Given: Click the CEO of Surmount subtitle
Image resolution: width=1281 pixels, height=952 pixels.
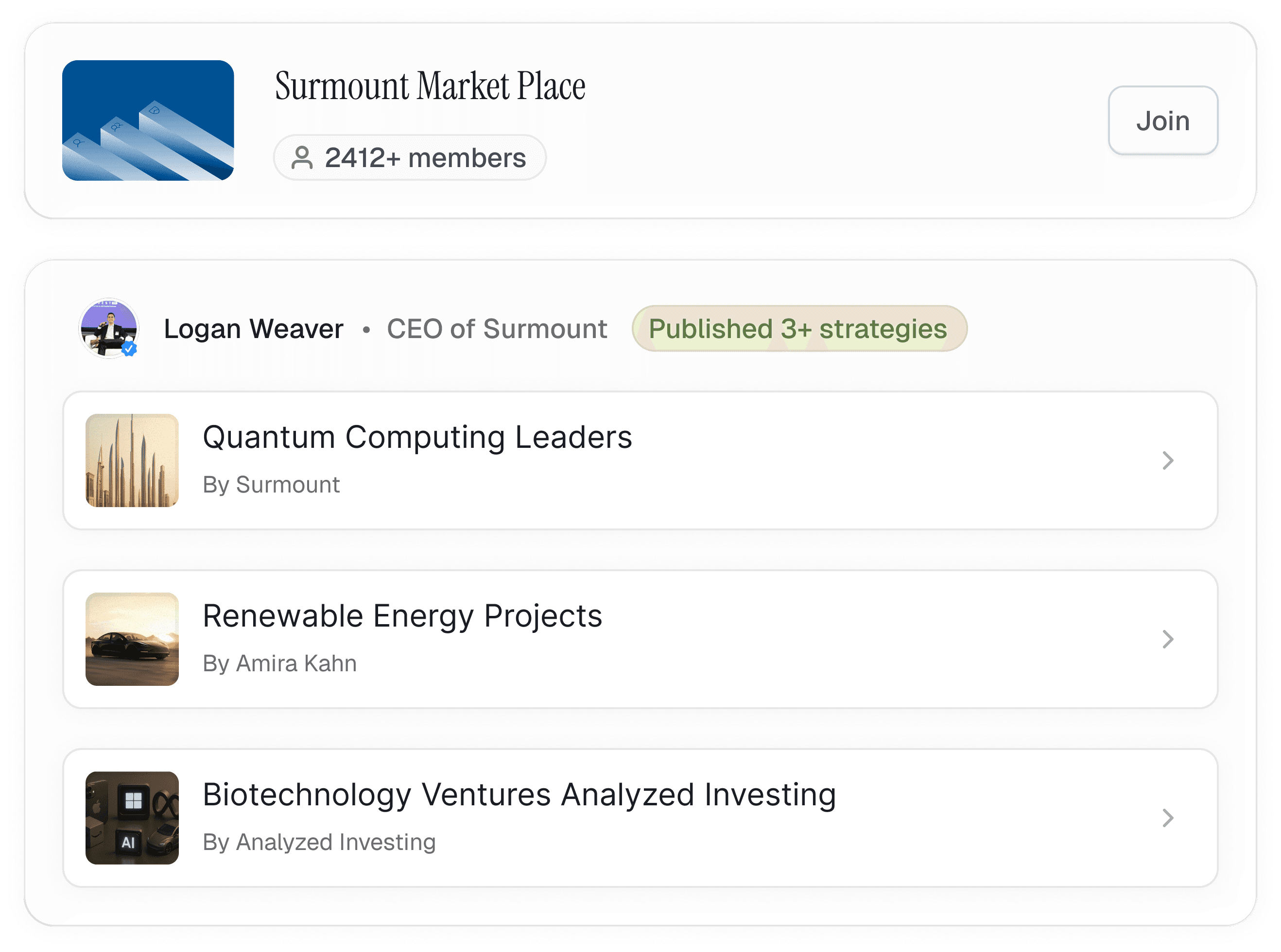Looking at the screenshot, I should pos(496,329).
